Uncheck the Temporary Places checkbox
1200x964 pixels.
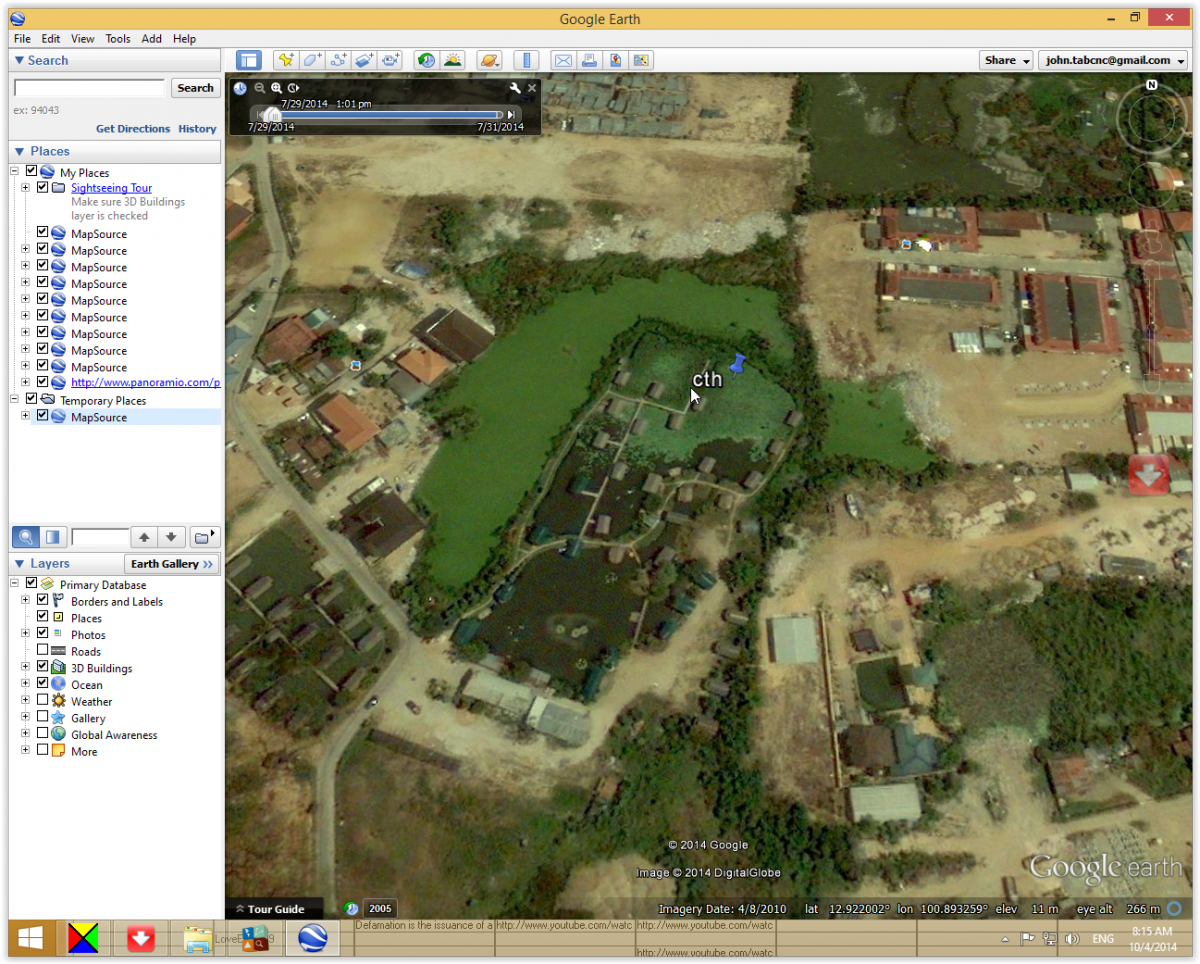32,400
